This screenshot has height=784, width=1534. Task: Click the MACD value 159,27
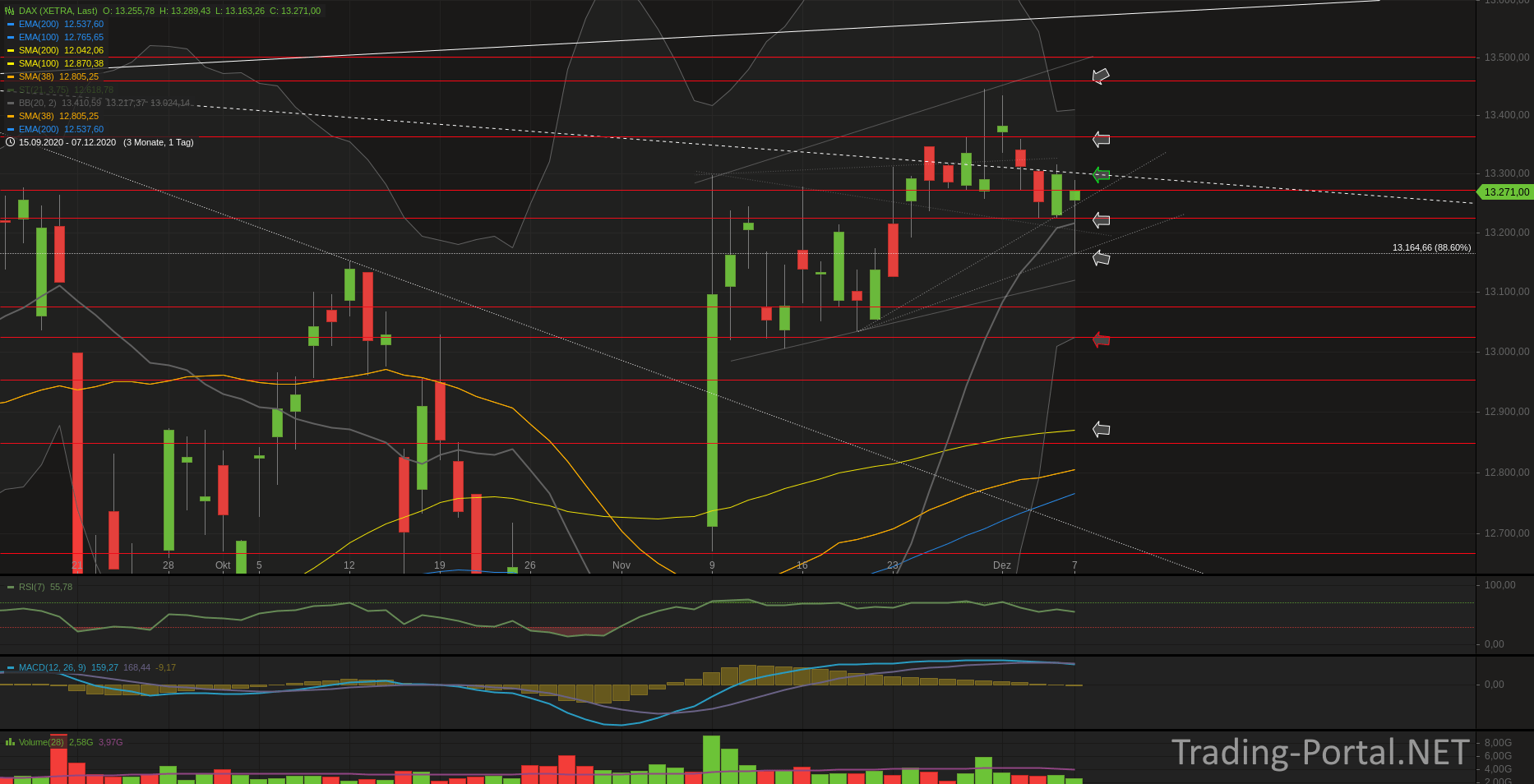click(x=104, y=667)
